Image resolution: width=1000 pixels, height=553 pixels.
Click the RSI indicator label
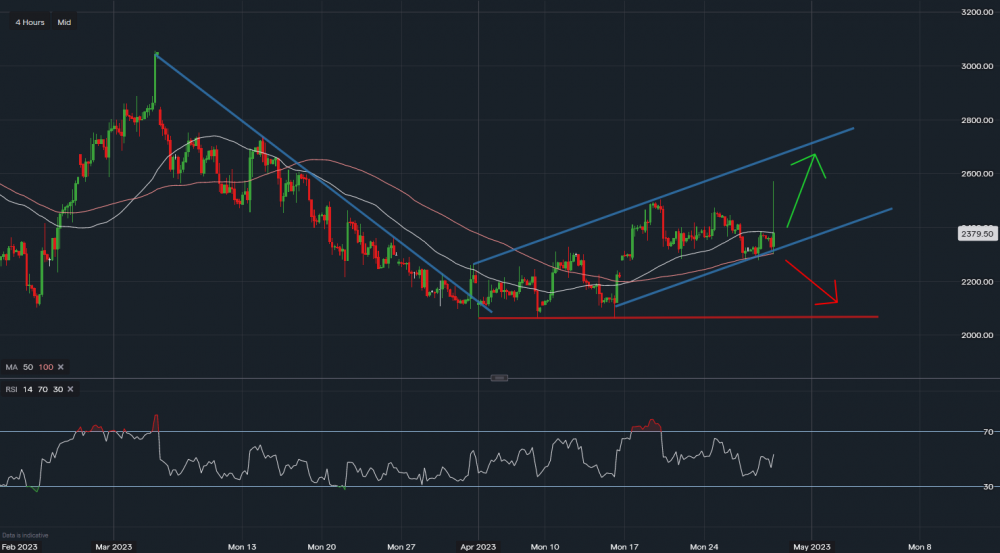11,388
